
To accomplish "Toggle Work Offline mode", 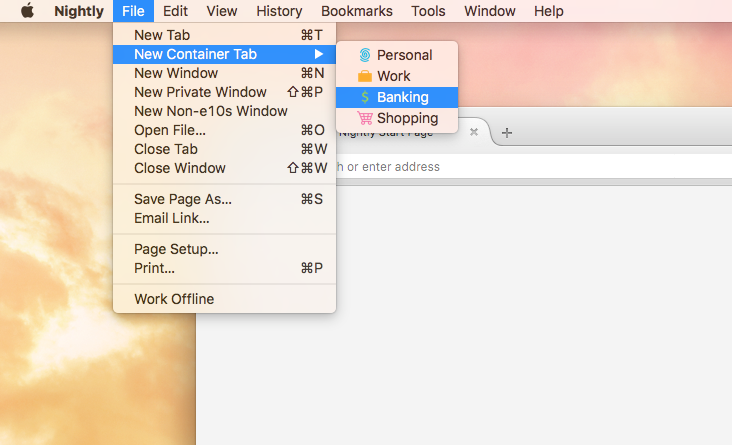I will click(x=224, y=299).
